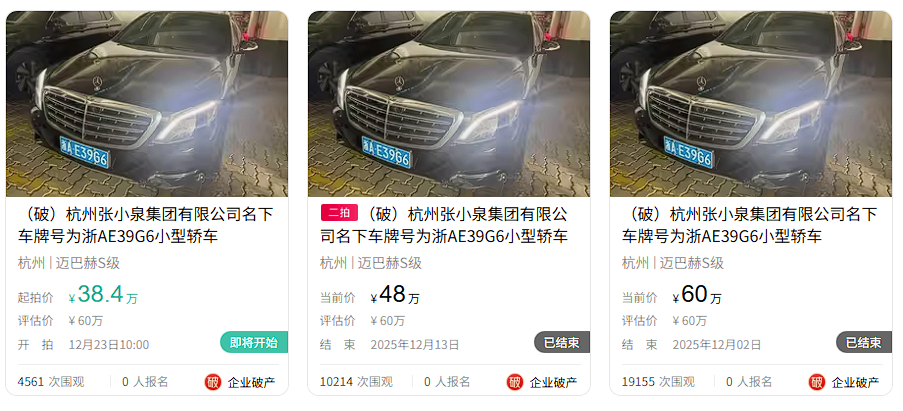Click 4561 次围观 view count
Viewport: 903px width, 411px height.
coord(51,382)
